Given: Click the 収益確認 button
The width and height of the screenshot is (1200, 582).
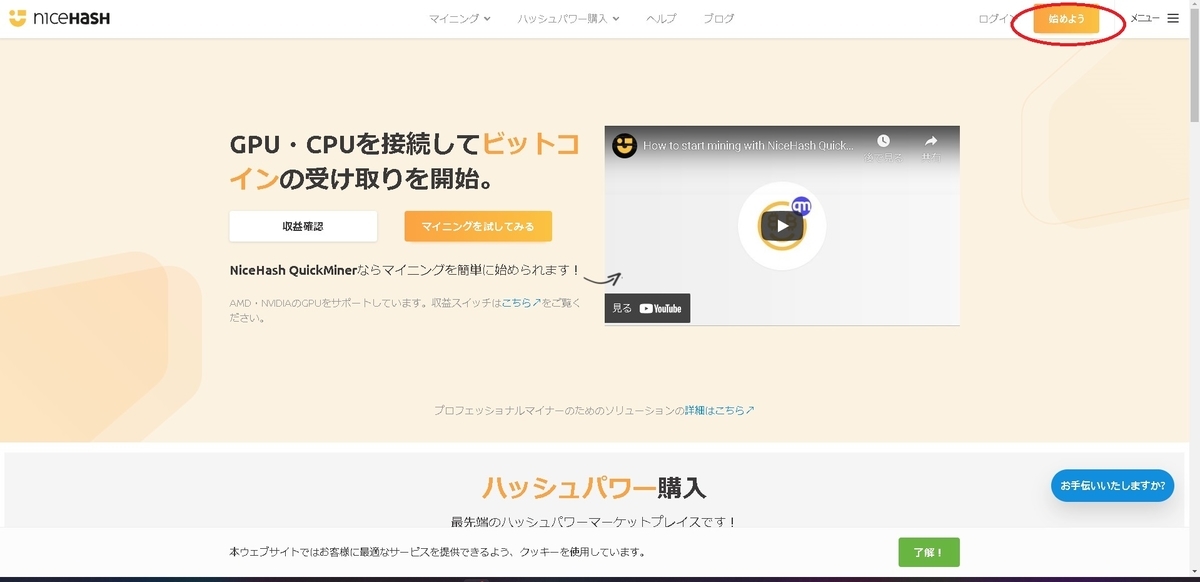Looking at the screenshot, I should point(303,226).
